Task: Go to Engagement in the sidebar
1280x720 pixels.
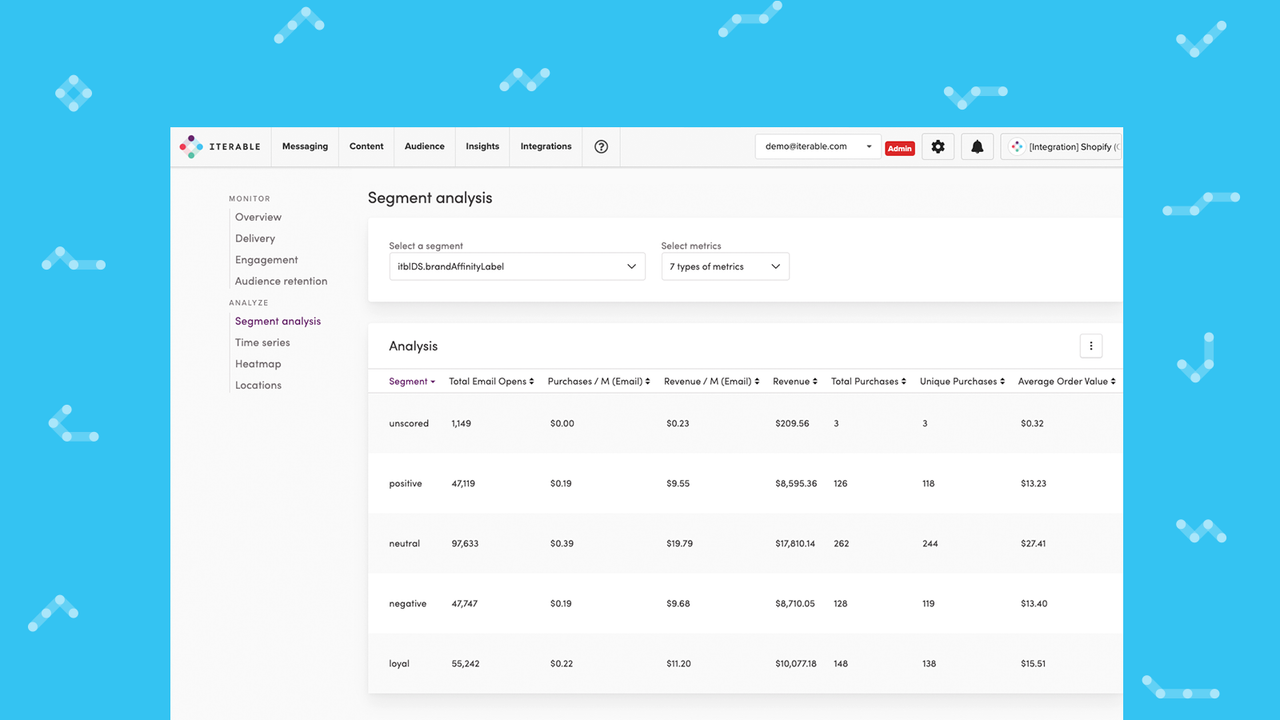Action: pos(266,260)
